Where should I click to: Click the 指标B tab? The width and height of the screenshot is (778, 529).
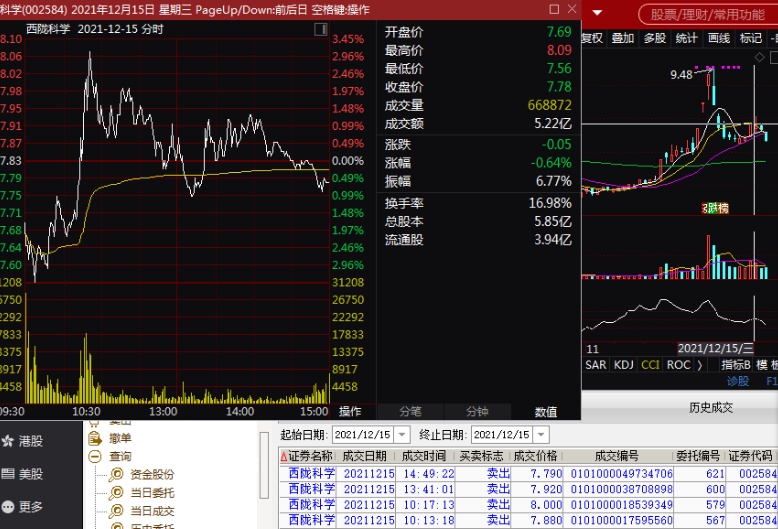tap(736, 365)
